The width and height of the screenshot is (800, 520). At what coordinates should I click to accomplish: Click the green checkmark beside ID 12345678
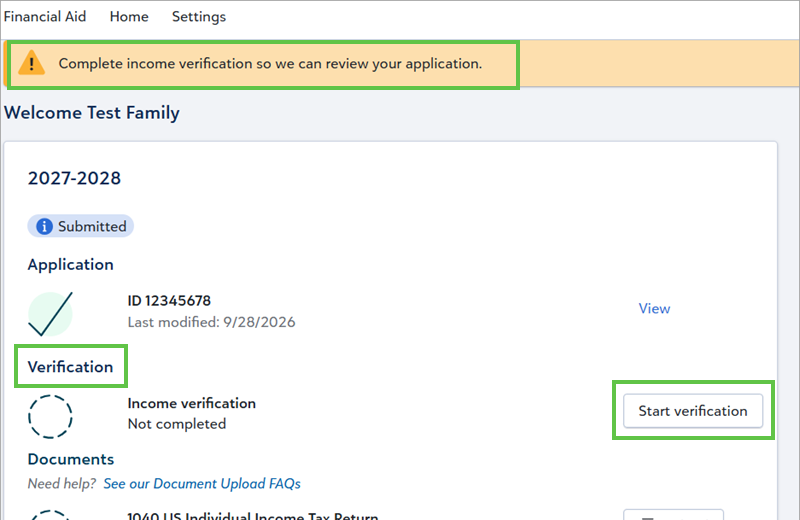pos(50,314)
